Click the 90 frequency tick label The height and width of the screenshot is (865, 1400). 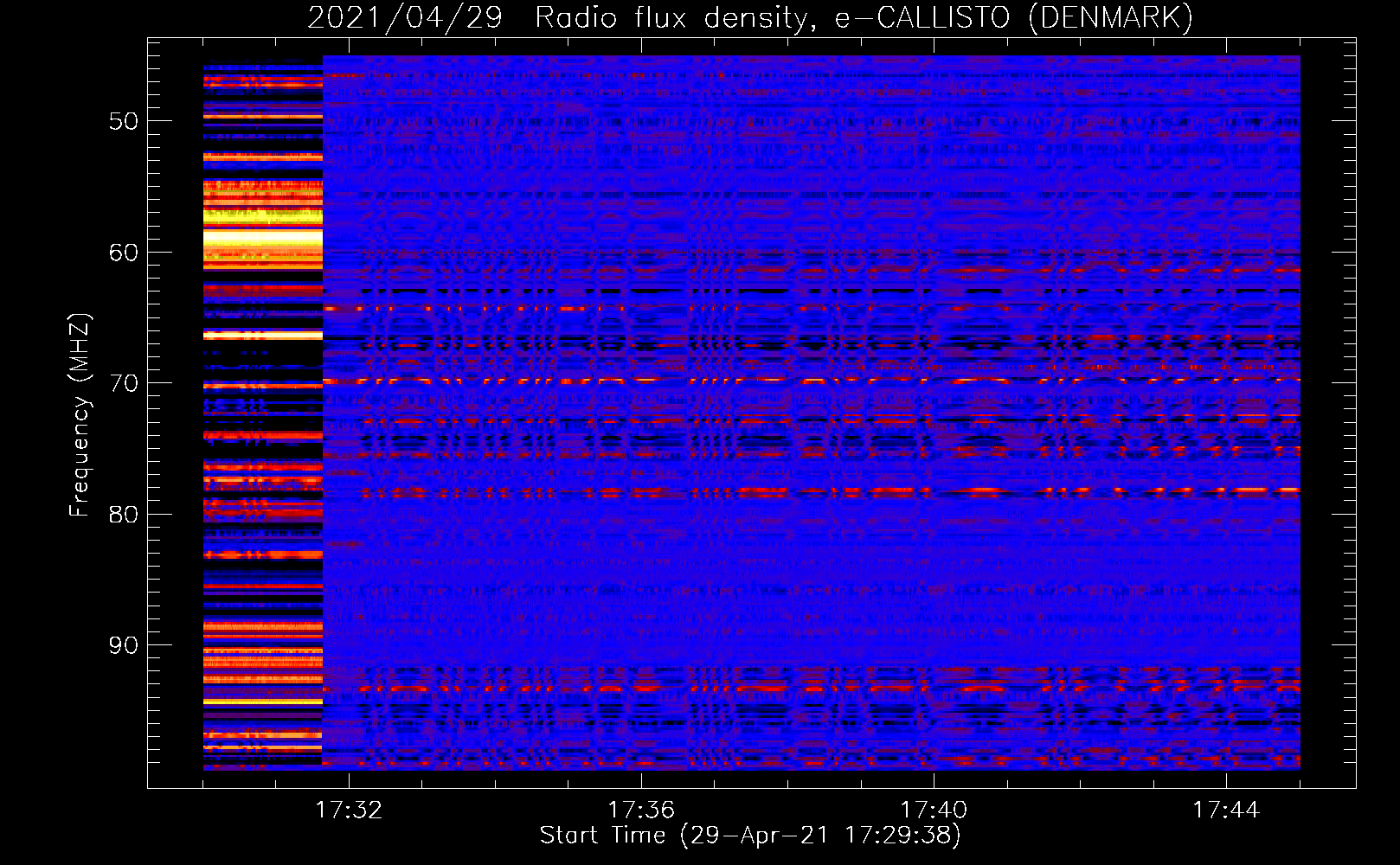124,645
